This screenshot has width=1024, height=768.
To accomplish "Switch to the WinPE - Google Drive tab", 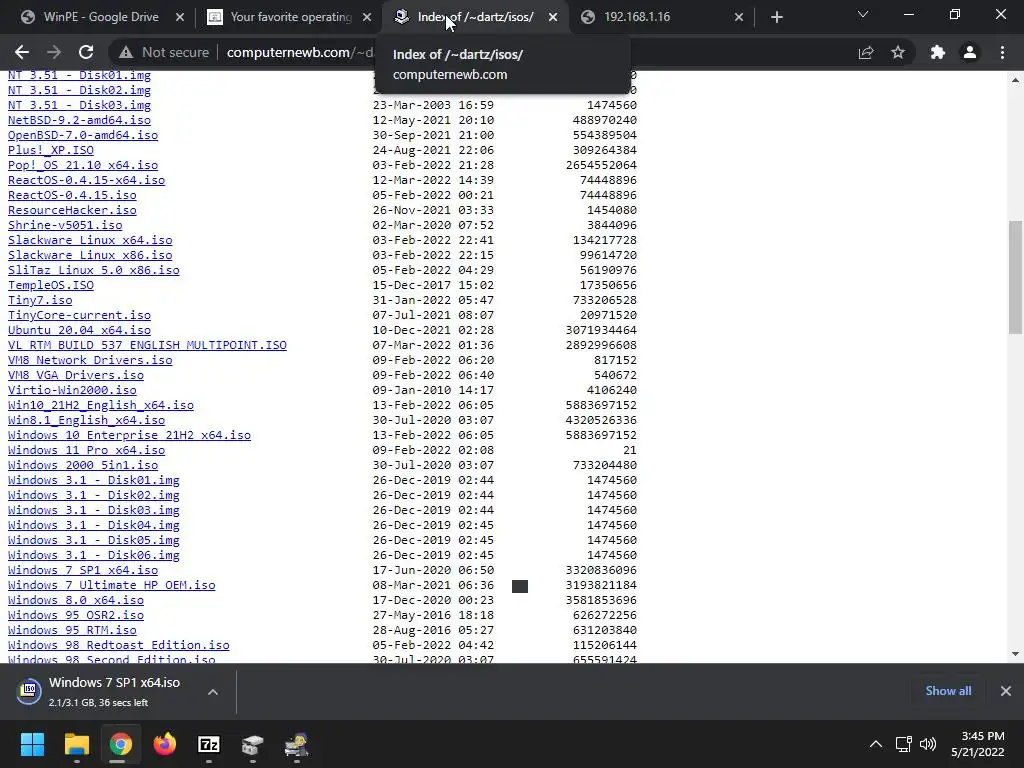I will click(x=101, y=17).
